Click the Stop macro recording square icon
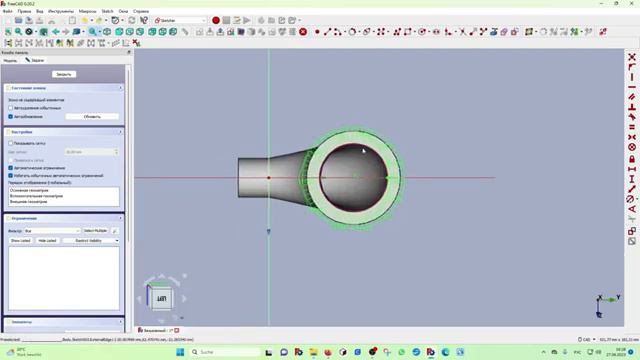 tap(226, 20)
